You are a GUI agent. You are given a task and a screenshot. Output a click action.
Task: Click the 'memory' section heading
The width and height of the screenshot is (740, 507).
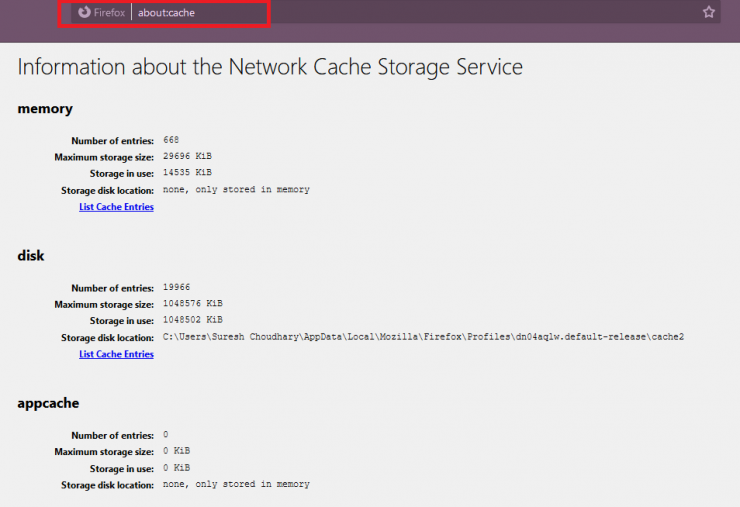[x=45, y=109]
